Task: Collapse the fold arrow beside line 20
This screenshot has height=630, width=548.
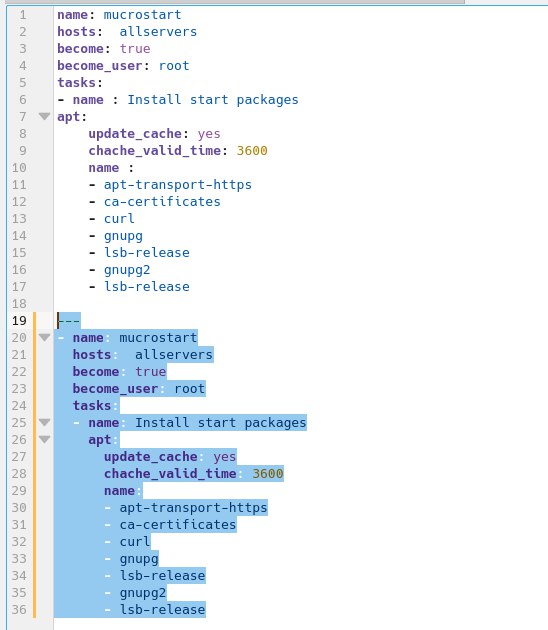Action: click(44, 337)
